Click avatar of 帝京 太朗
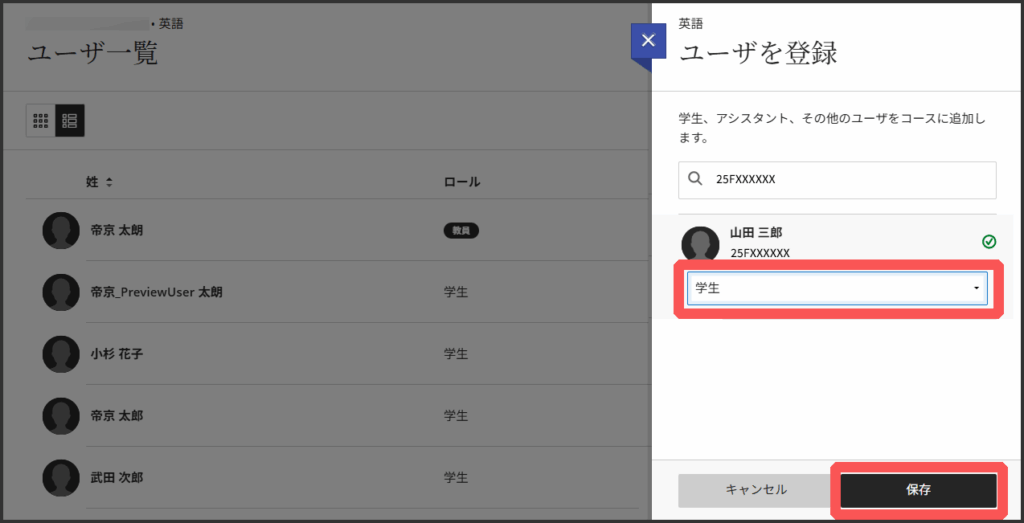This screenshot has height=523, width=1024. (x=61, y=230)
